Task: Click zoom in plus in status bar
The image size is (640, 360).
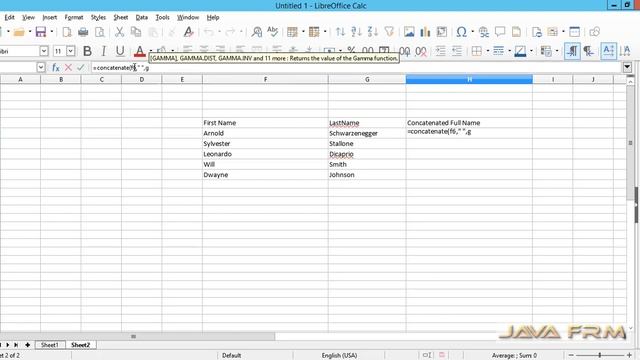Action: point(629,356)
